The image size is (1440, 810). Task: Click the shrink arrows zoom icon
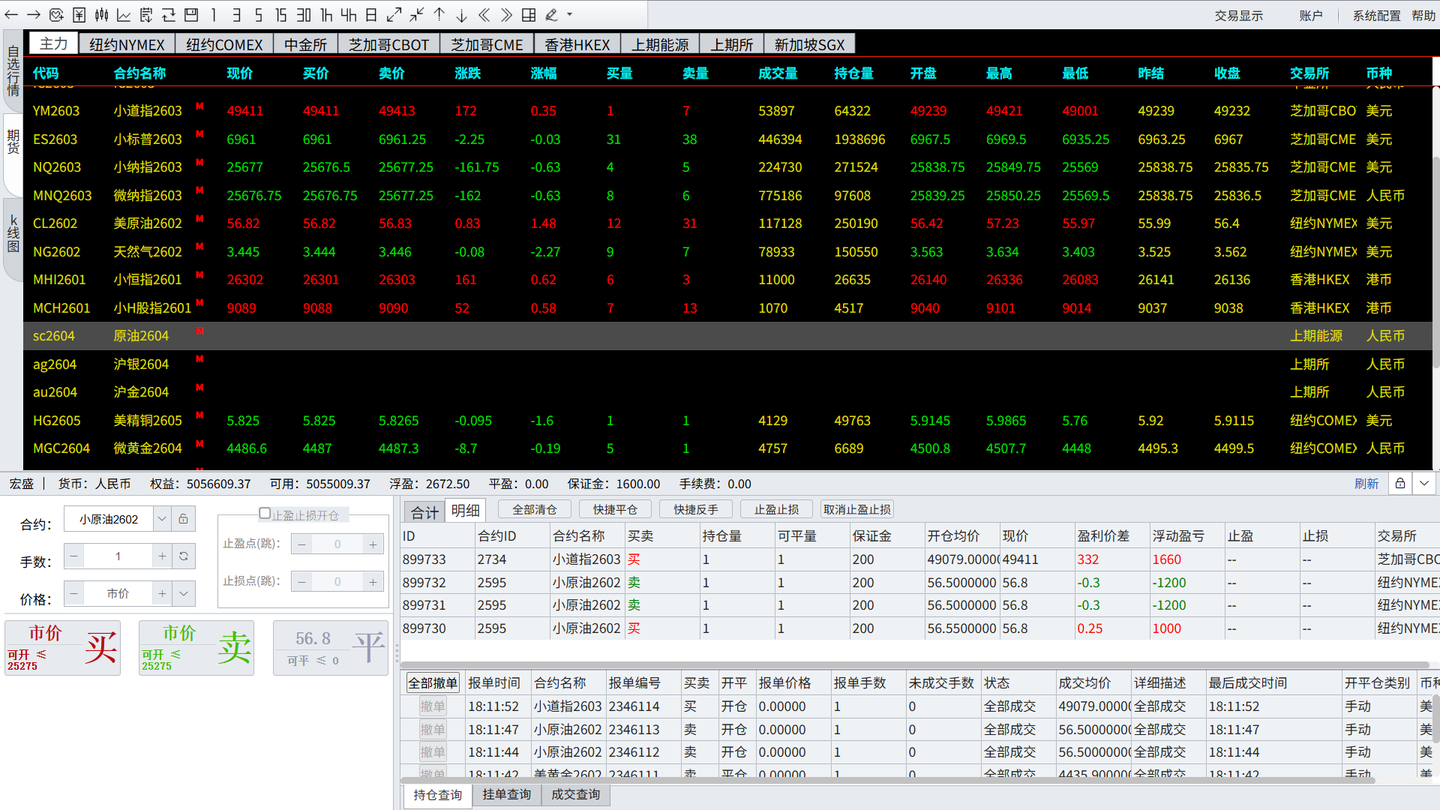coord(416,15)
